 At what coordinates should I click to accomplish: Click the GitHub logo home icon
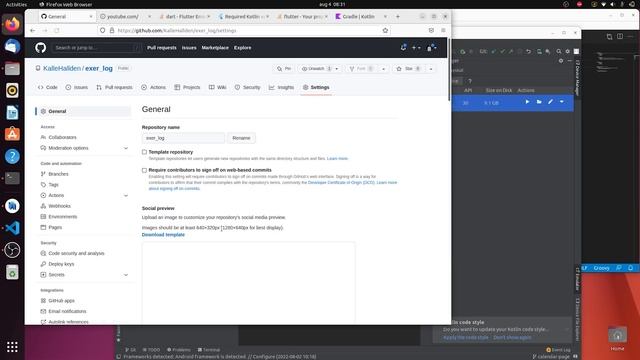tap(40, 48)
